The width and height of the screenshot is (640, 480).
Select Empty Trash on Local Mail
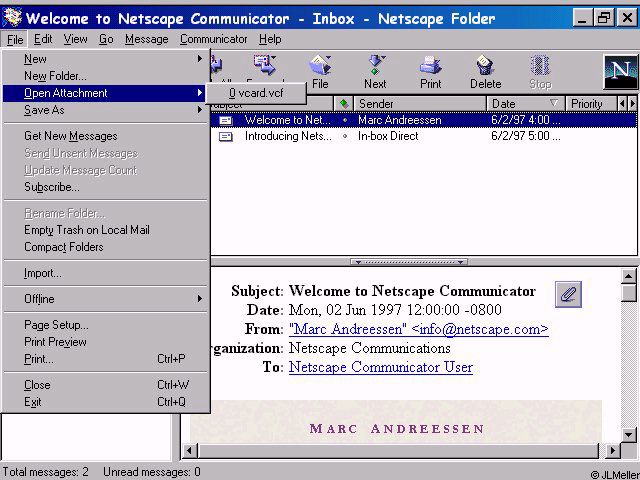[106, 230]
